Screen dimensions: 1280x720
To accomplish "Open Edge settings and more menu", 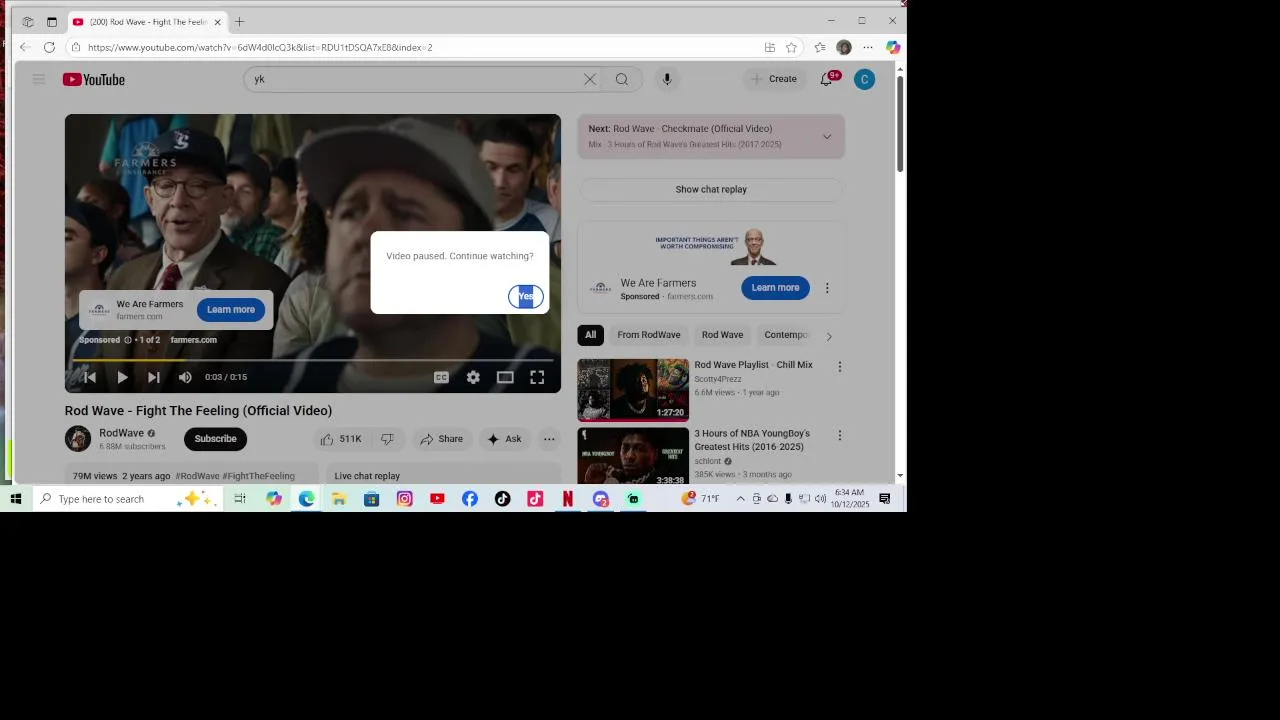I will (868, 47).
